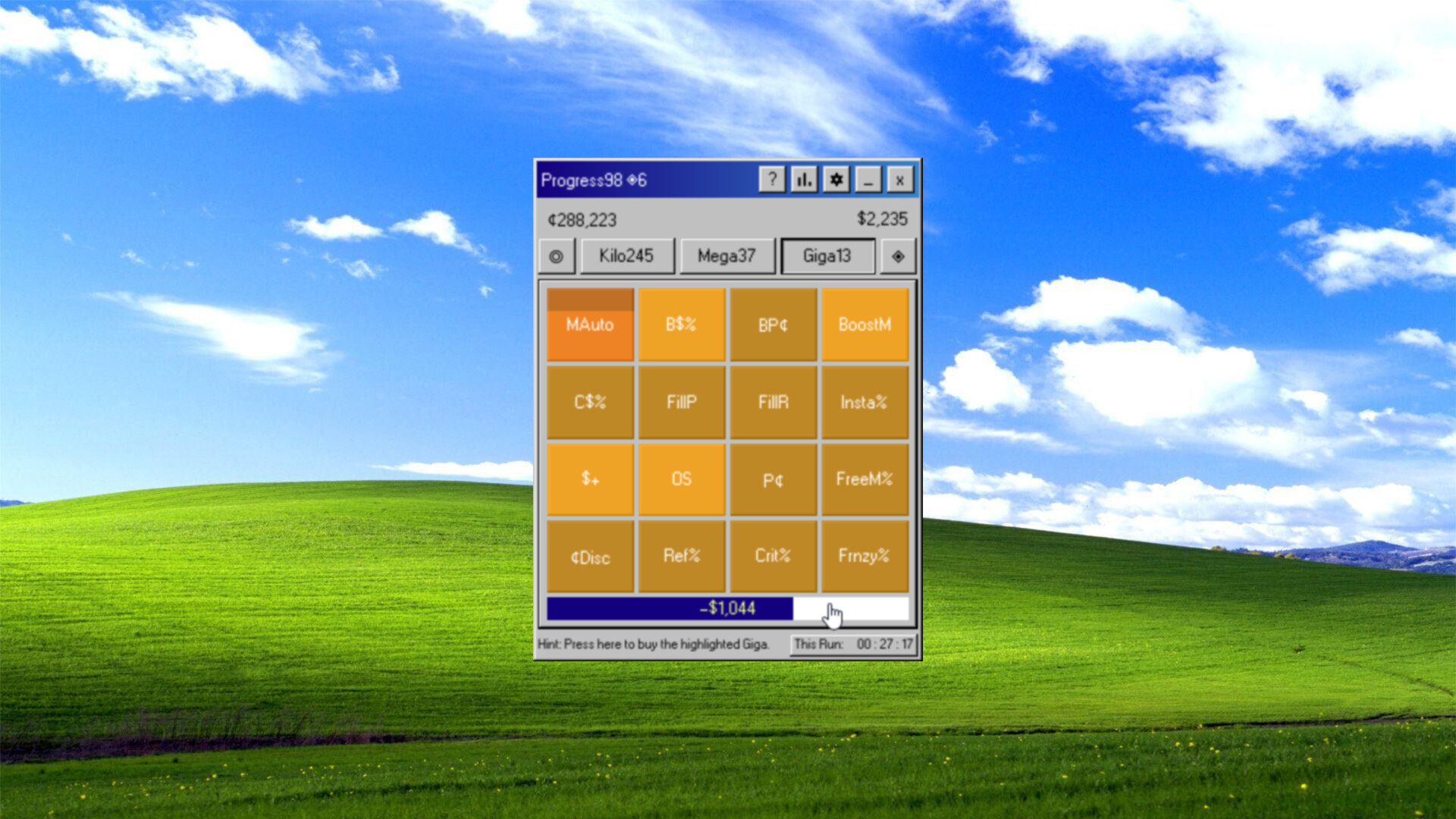The width and height of the screenshot is (1456, 819).
Task: Select the Frnzy% upgrade tile
Action: coord(865,557)
